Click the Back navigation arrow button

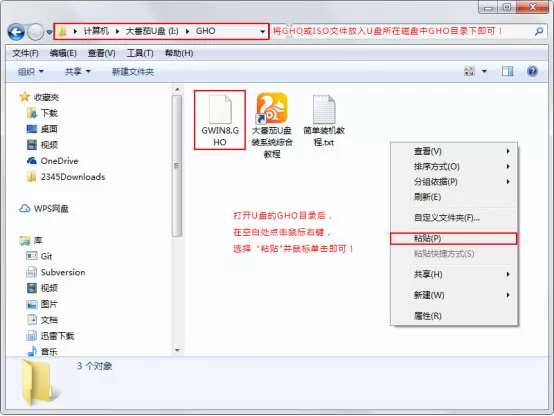coord(16,32)
